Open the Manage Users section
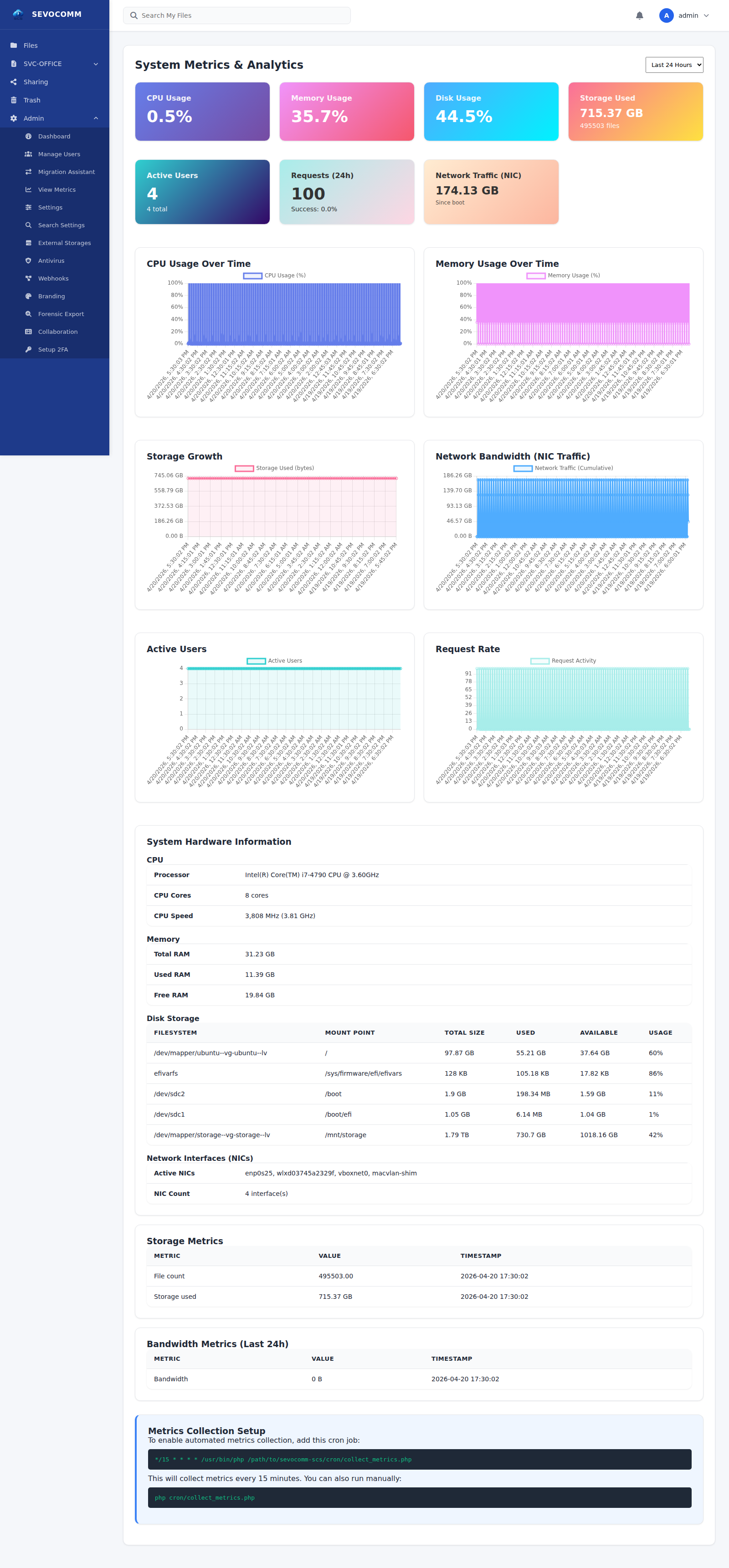 [x=58, y=153]
